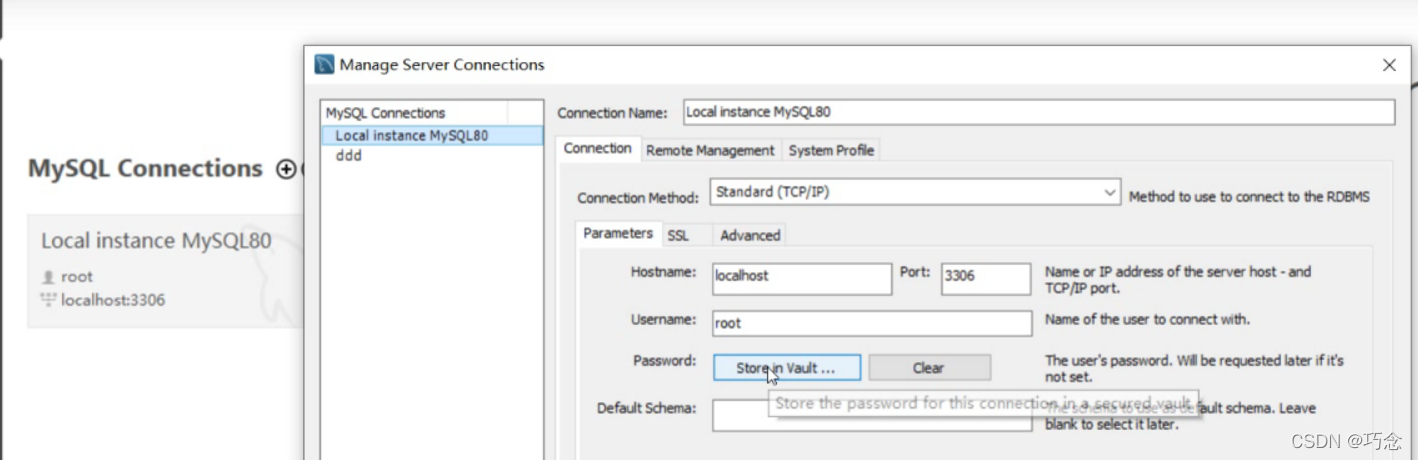The image size is (1418, 460).
Task: Click the Port field showing 3306
Action: pos(986,279)
